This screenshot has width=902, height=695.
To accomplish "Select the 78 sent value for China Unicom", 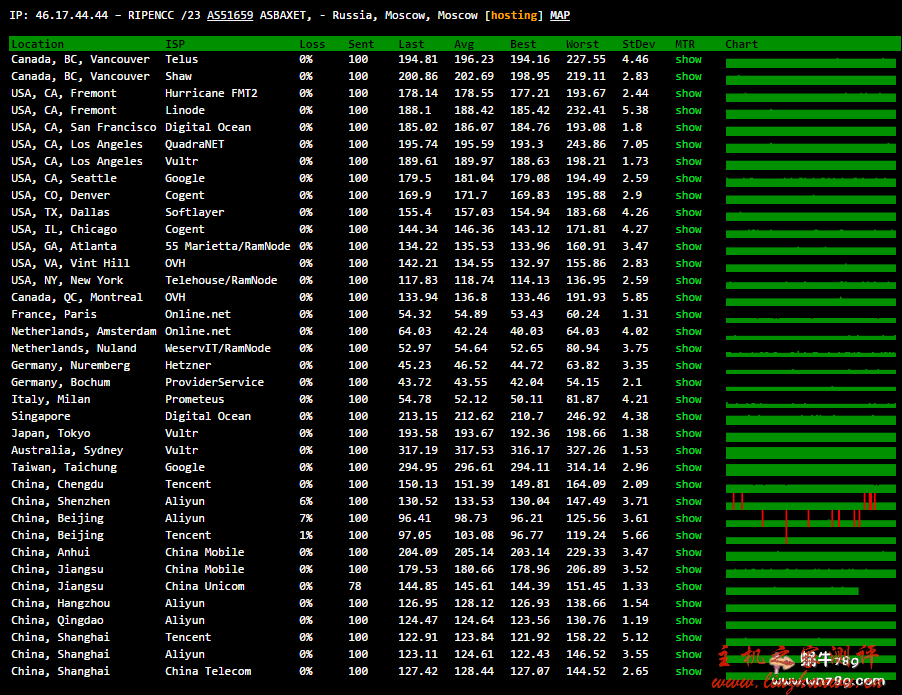I will [x=355, y=586].
